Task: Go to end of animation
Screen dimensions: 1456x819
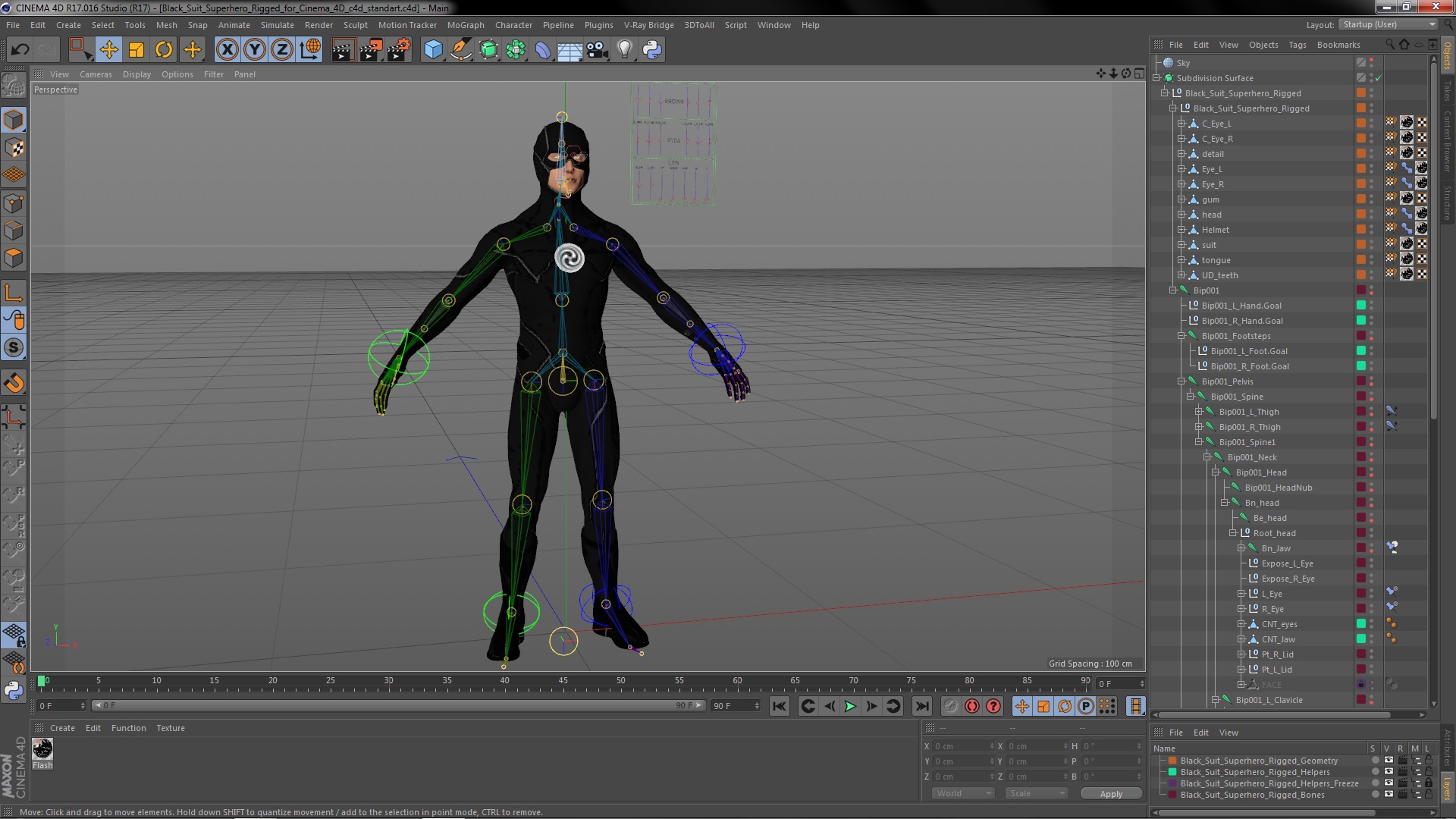Action: point(921,706)
